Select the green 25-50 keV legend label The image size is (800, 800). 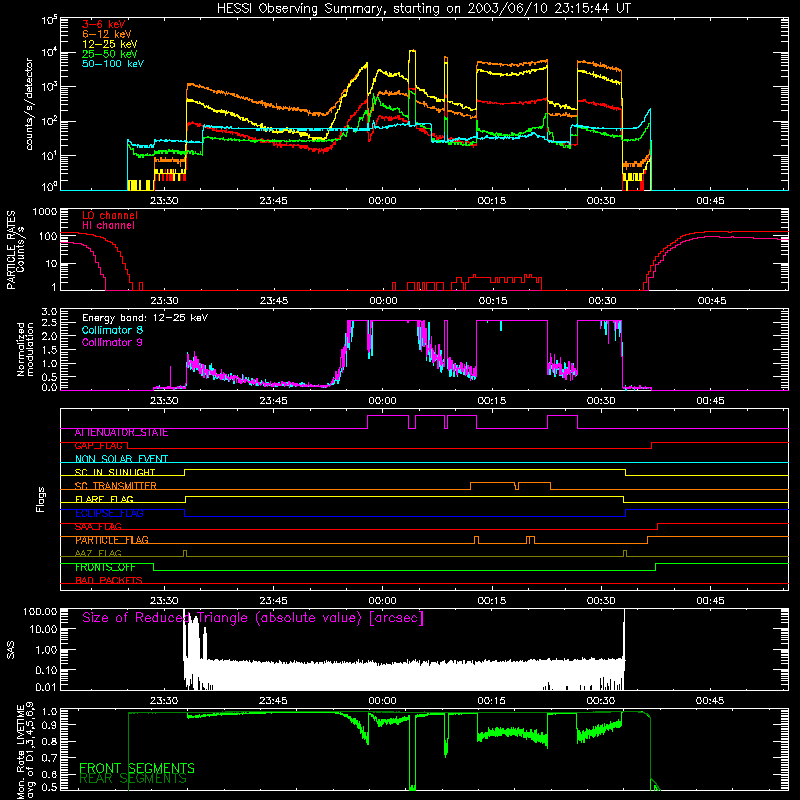pyautogui.click(x=109, y=54)
